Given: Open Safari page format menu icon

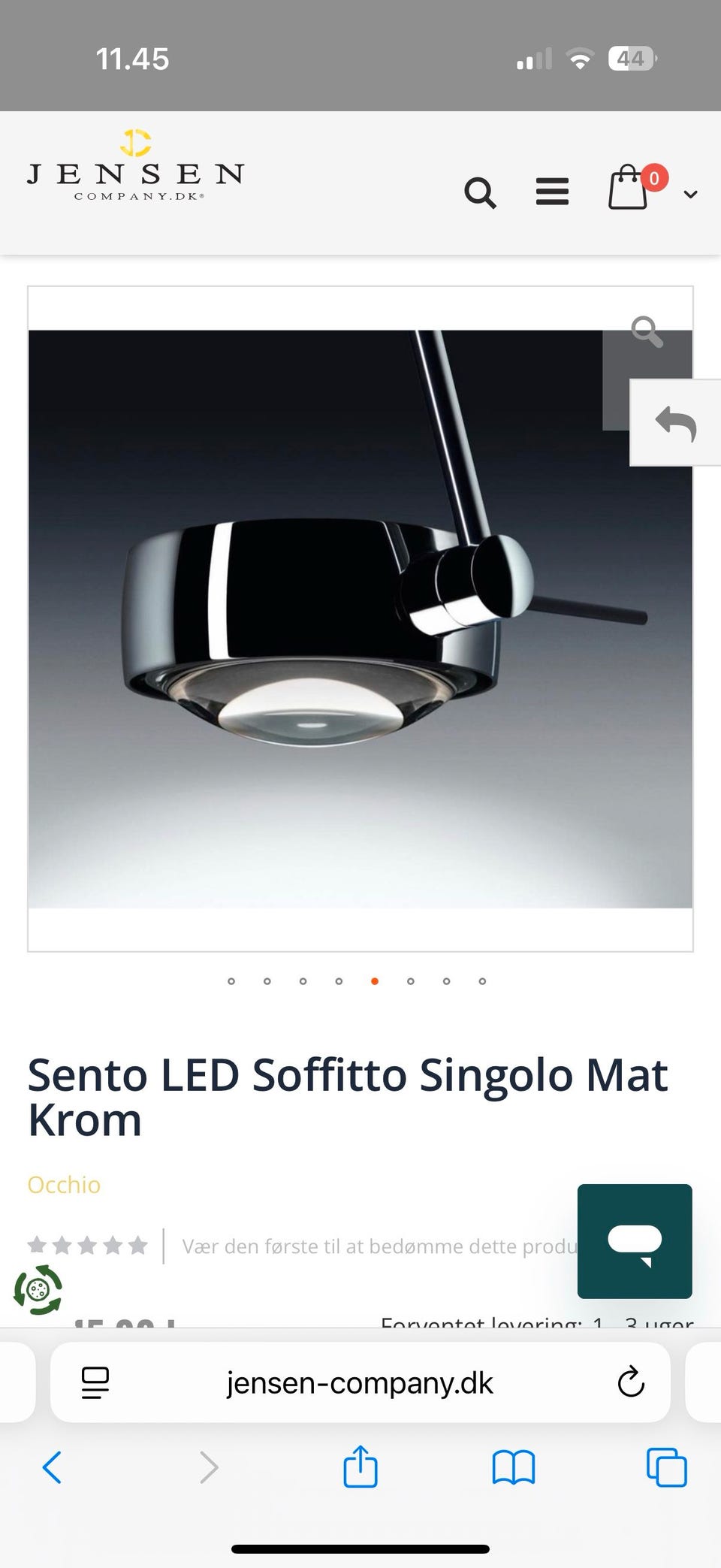Looking at the screenshot, I should pos(95,1382).
